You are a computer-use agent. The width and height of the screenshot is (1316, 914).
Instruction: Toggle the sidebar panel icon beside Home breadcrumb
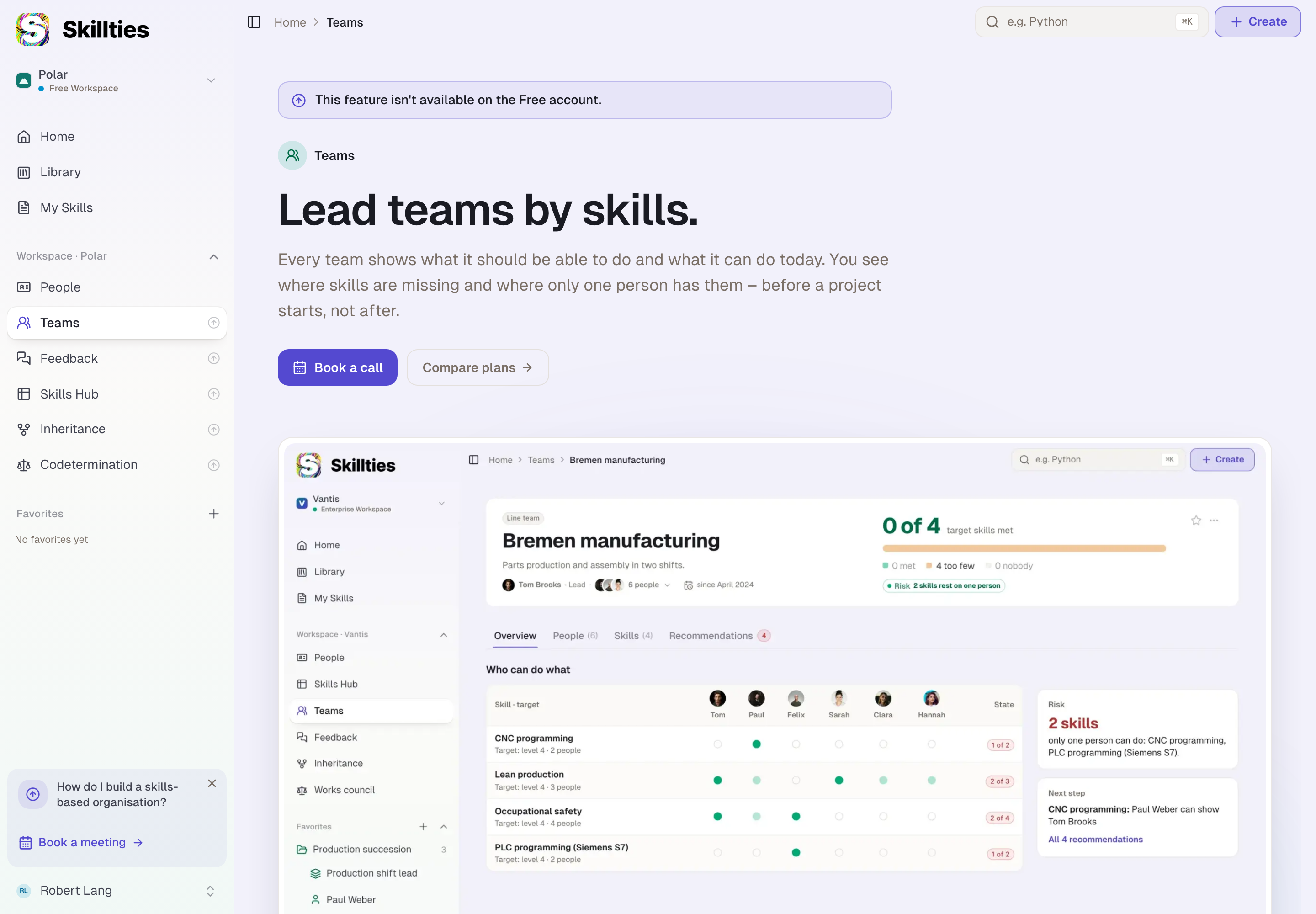254,22
